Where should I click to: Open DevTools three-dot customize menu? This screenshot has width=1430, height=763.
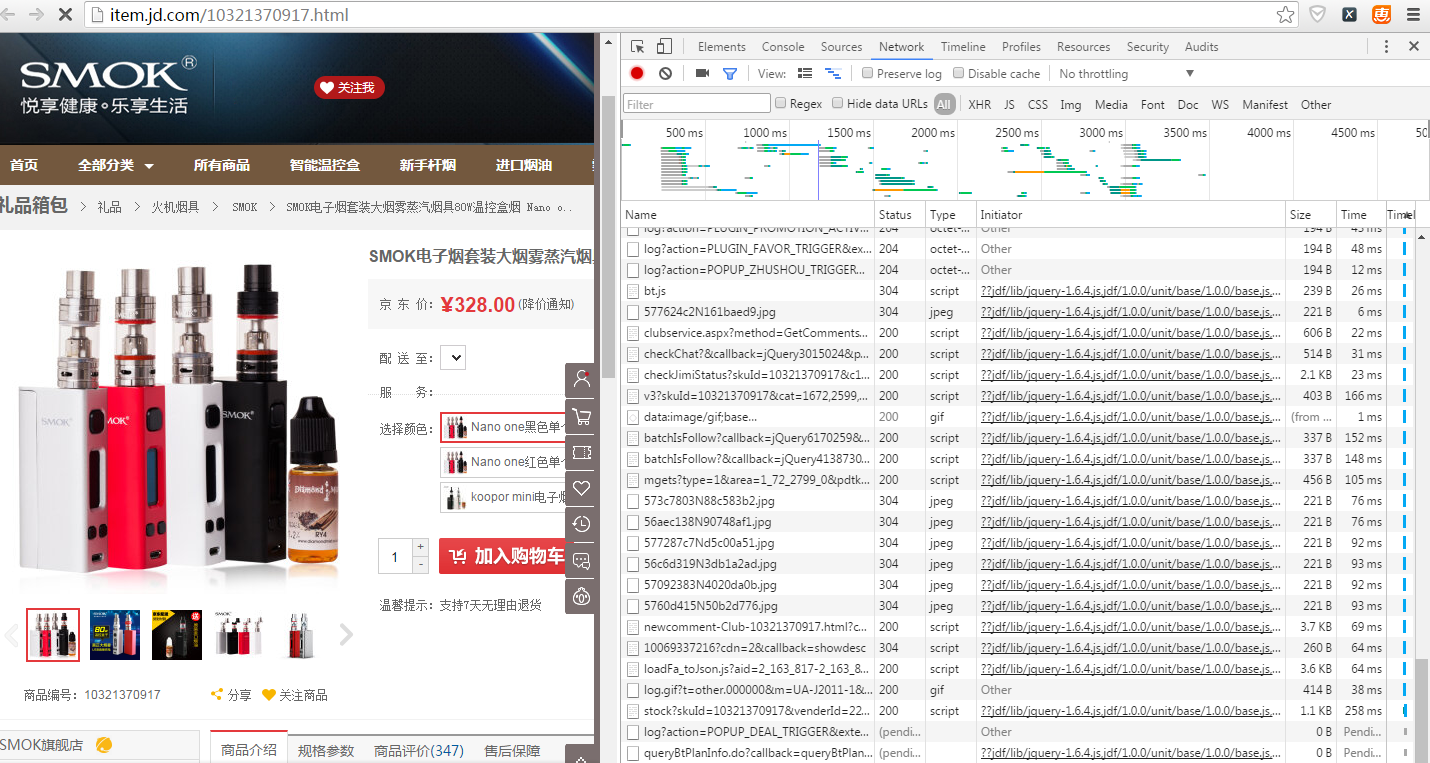pos(1386,46)
